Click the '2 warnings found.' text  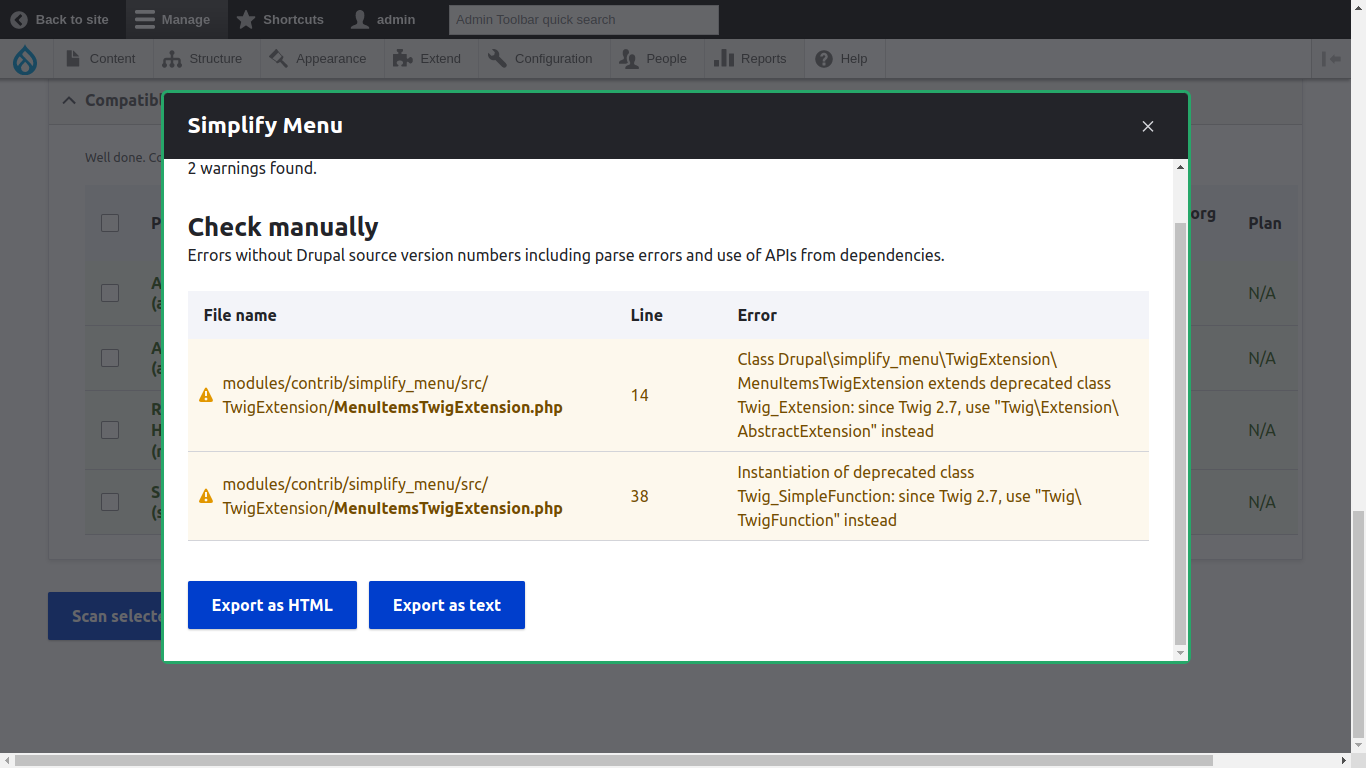click(x=252, y=168)
